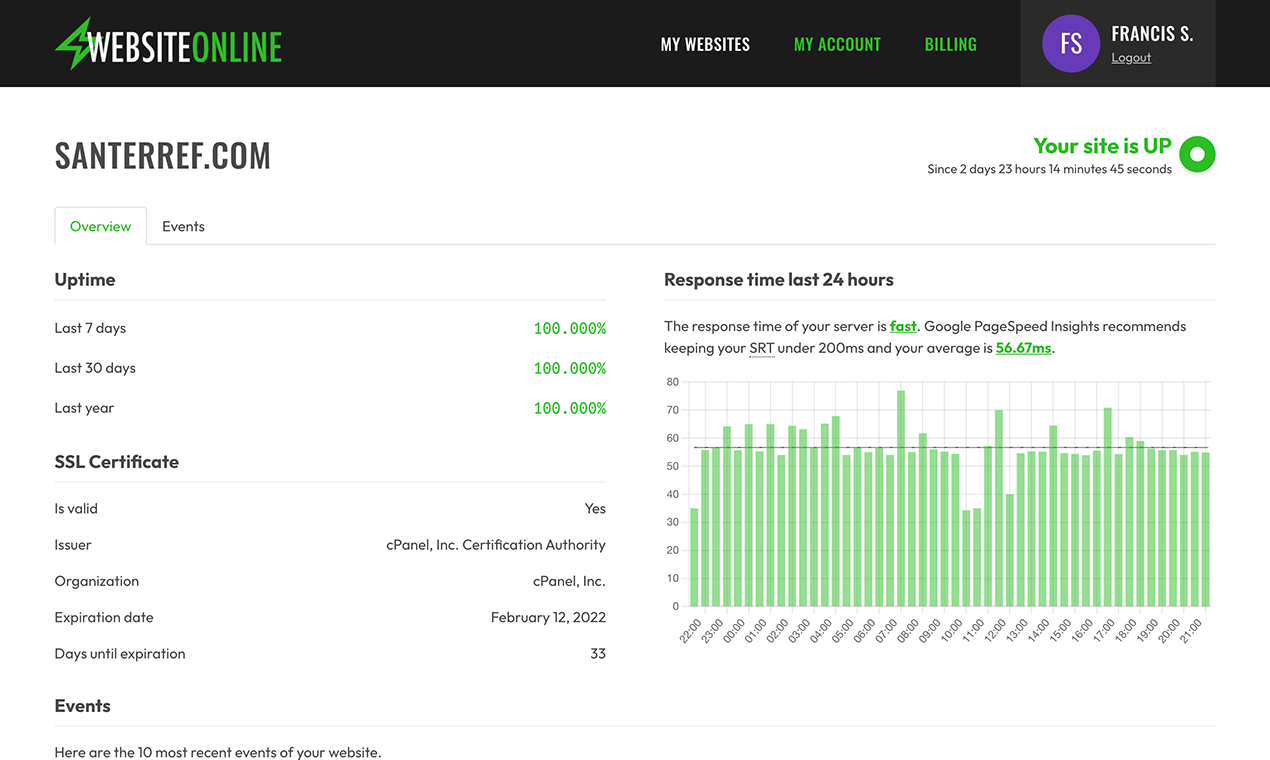This screenshot has width=1270, height=760.
Task: Click the 21:00 label on chart axis
Action: pos(1189,631)
